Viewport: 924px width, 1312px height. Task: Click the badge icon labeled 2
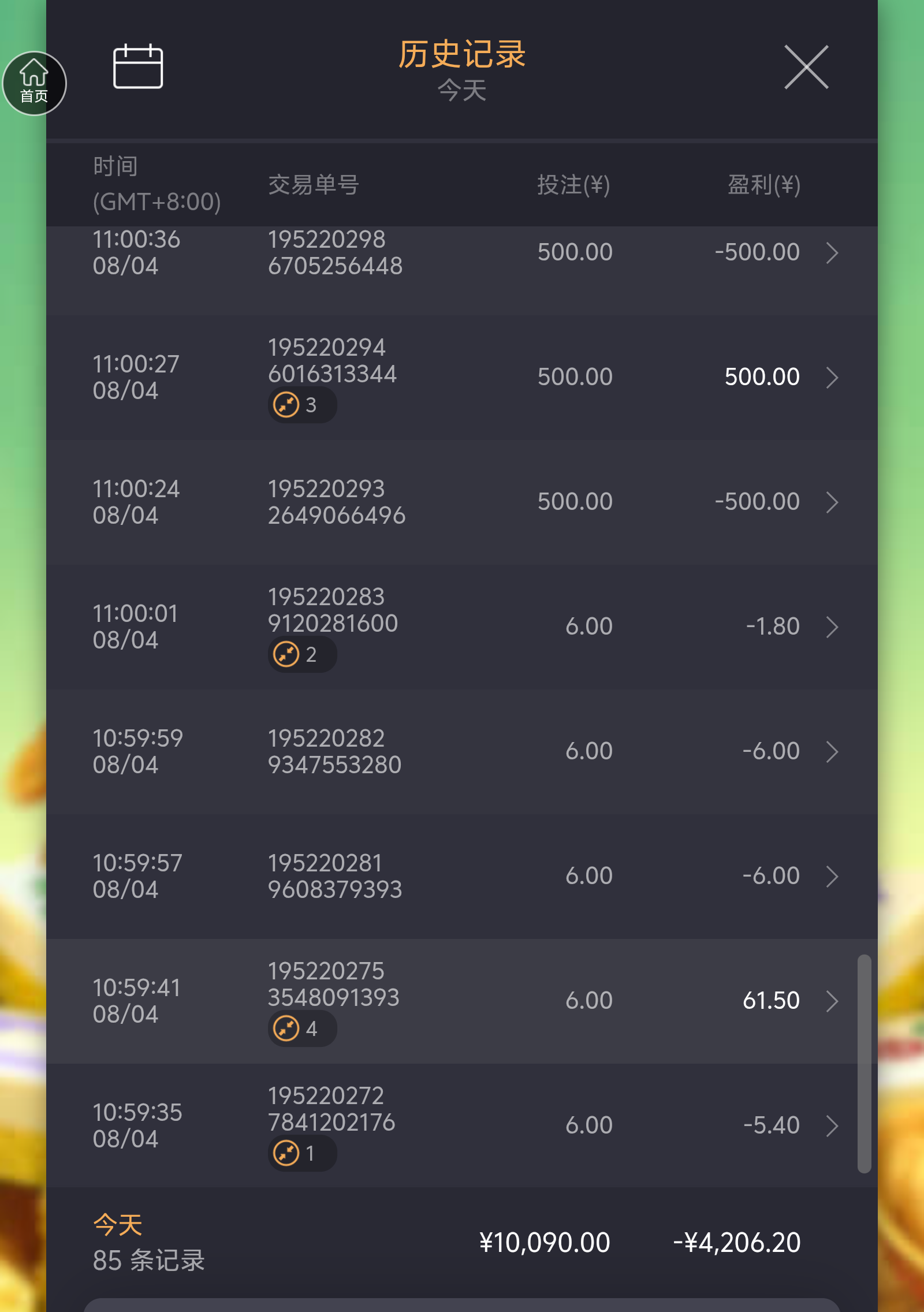point(286,654)
